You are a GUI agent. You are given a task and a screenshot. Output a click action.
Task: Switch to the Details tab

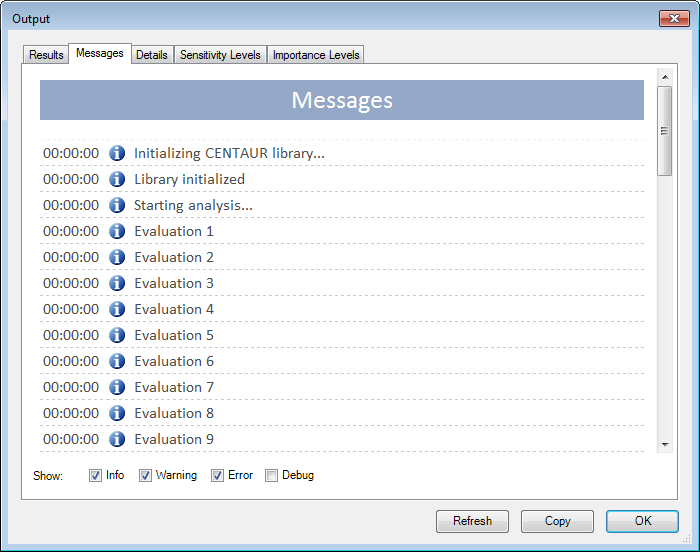[152, 55]
